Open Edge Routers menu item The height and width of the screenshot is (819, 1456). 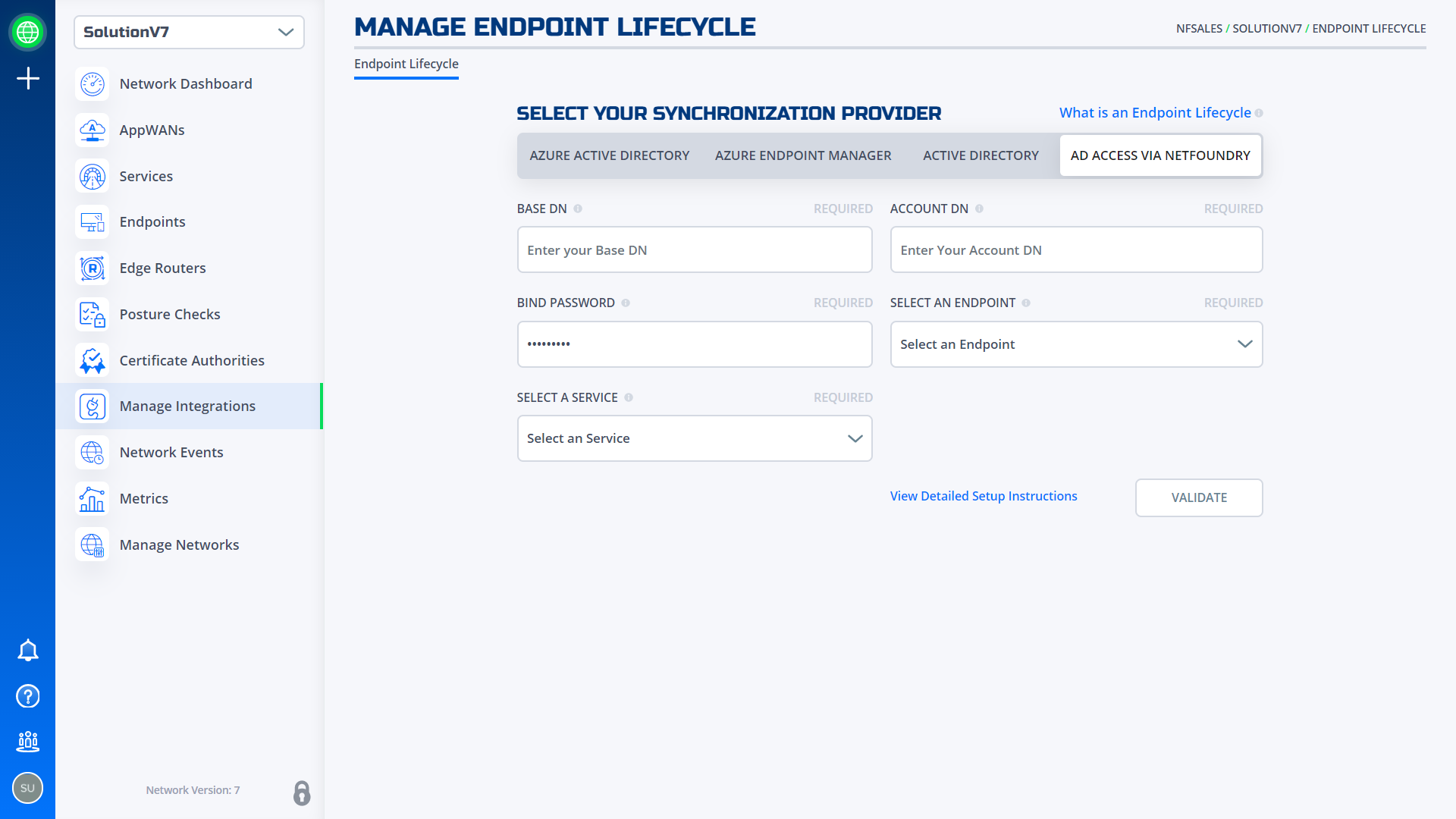pyautogui.click(x=190, y=268)
